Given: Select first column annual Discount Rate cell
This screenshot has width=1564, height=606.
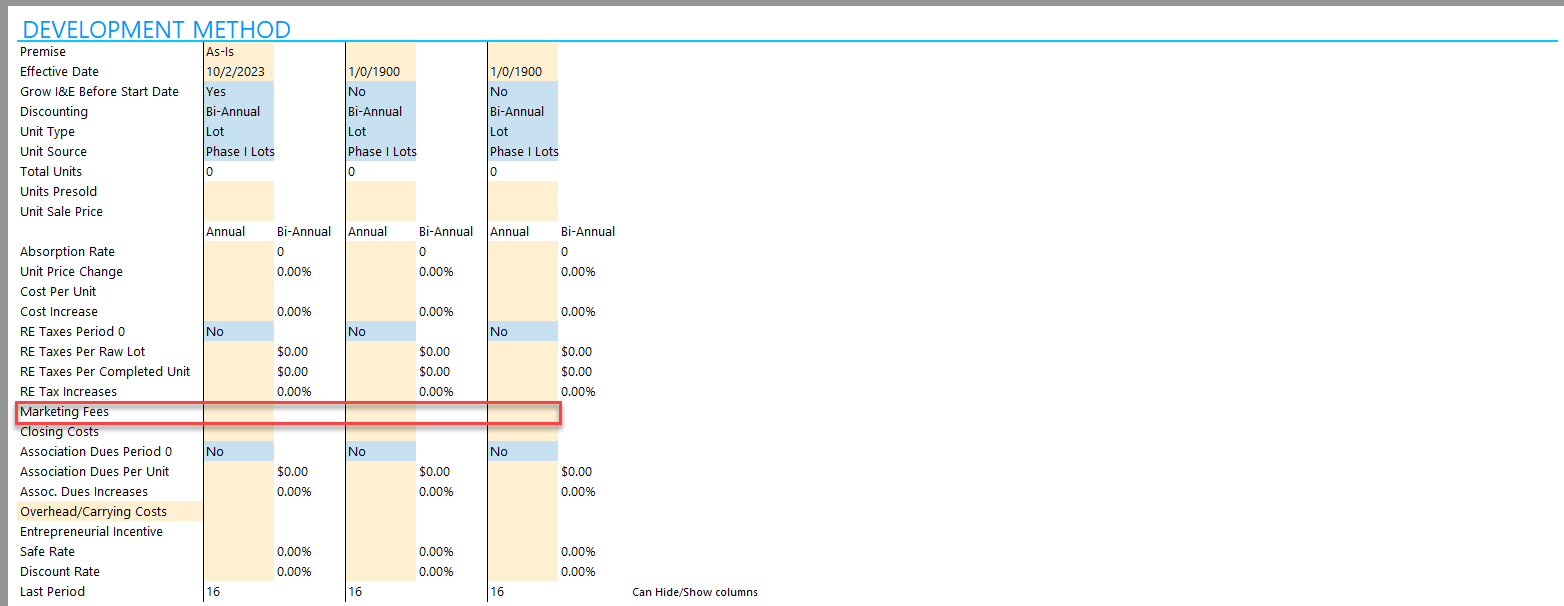Looking at the screenshot, I should point(238,571).
